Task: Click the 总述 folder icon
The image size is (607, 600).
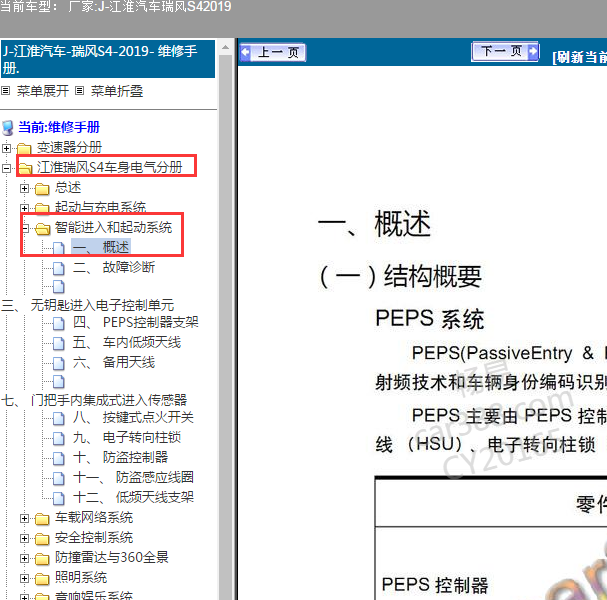Action: [42, 189]
